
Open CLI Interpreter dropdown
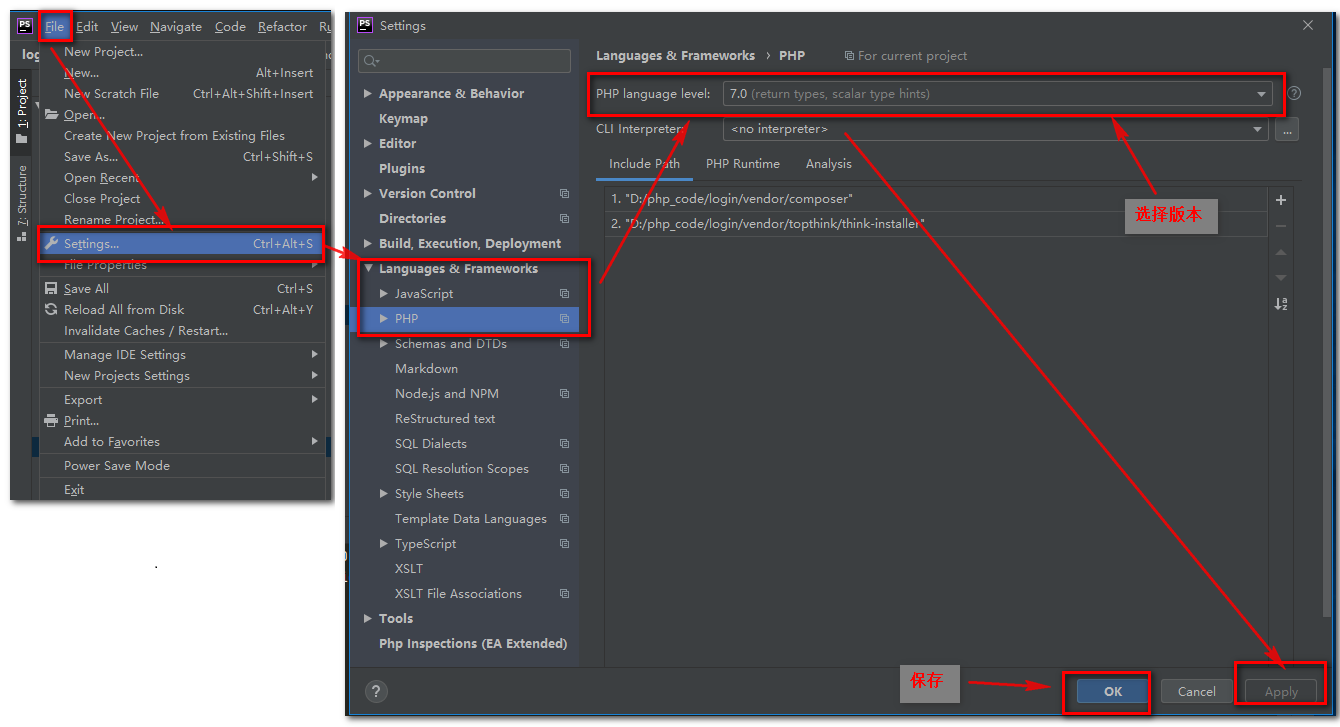995,129
